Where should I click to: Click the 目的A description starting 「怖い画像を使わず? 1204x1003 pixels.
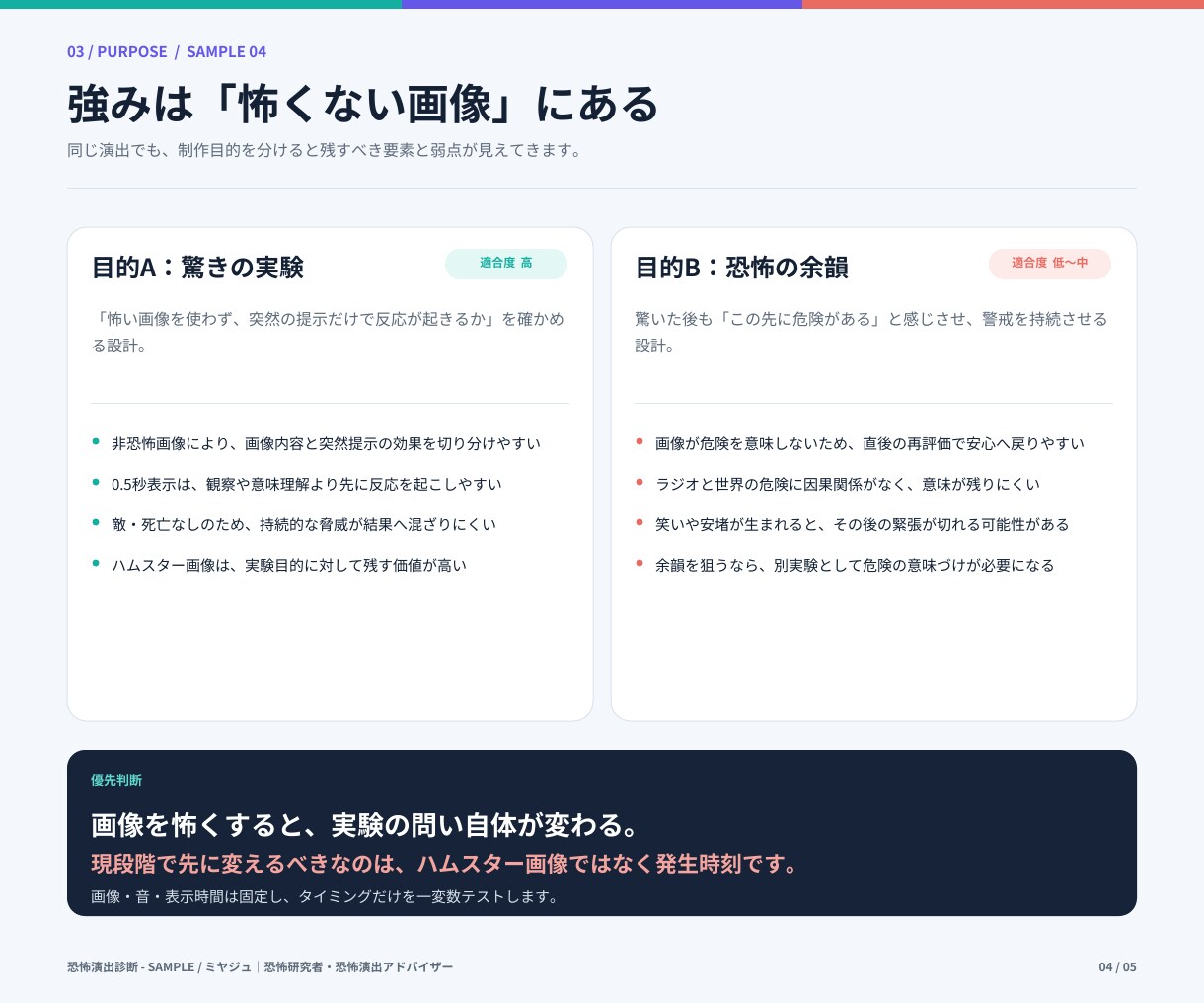329,332
